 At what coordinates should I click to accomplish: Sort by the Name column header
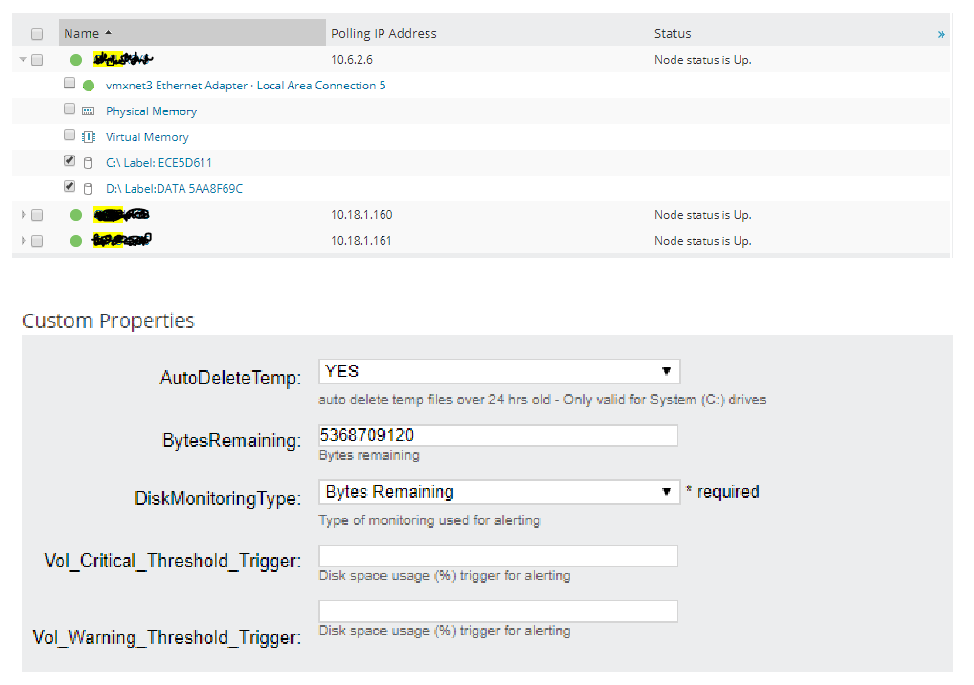point(193,33)
